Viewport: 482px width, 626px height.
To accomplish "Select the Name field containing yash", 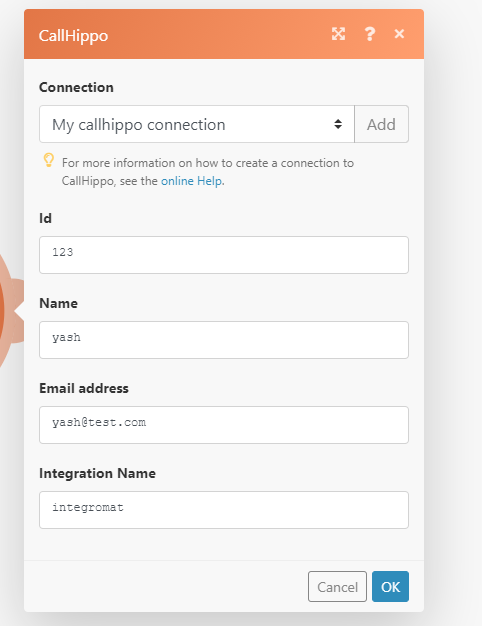I will [224, 340].
